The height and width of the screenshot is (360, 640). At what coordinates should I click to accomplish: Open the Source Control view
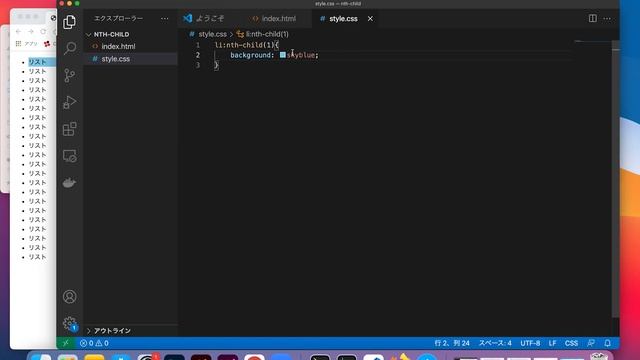pyautogui.click(x=69, y=76)
